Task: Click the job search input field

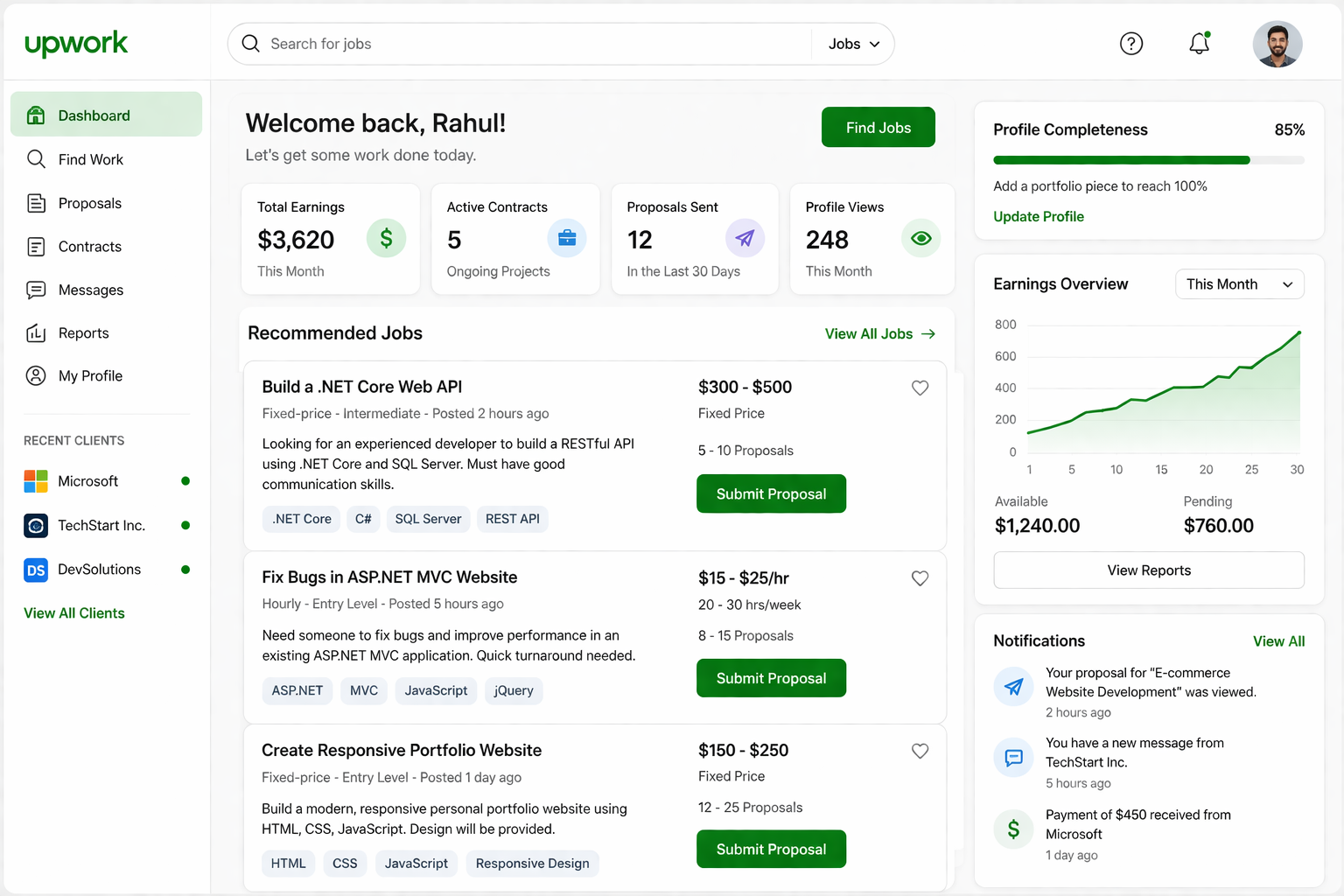Action: point(525,43)
